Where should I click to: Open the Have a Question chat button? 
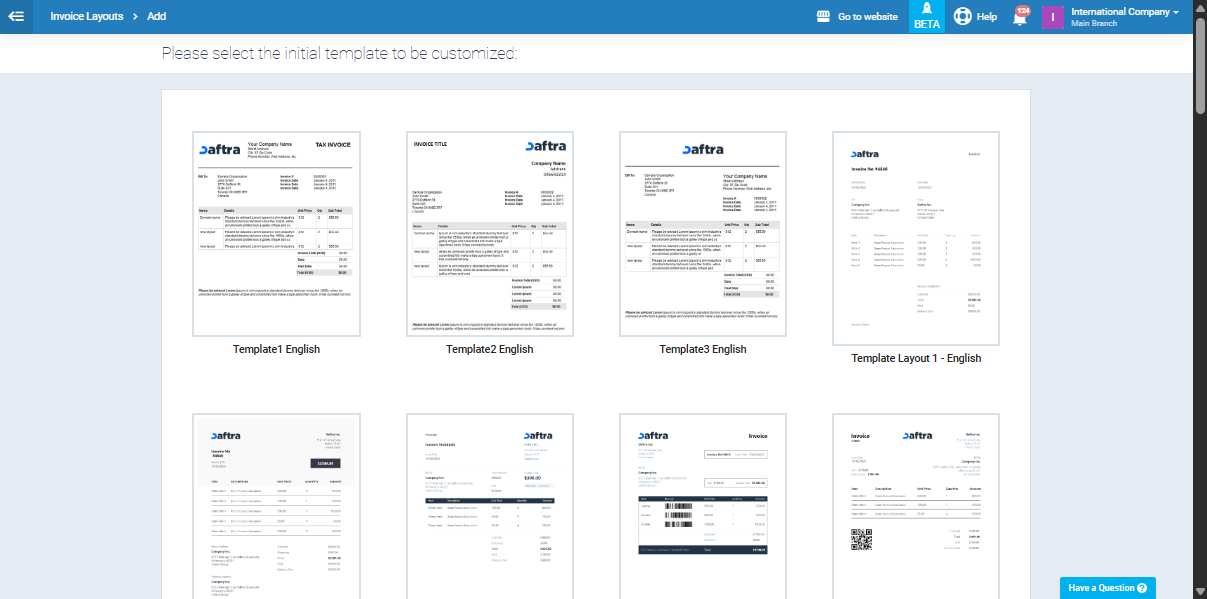(1108, 588)
